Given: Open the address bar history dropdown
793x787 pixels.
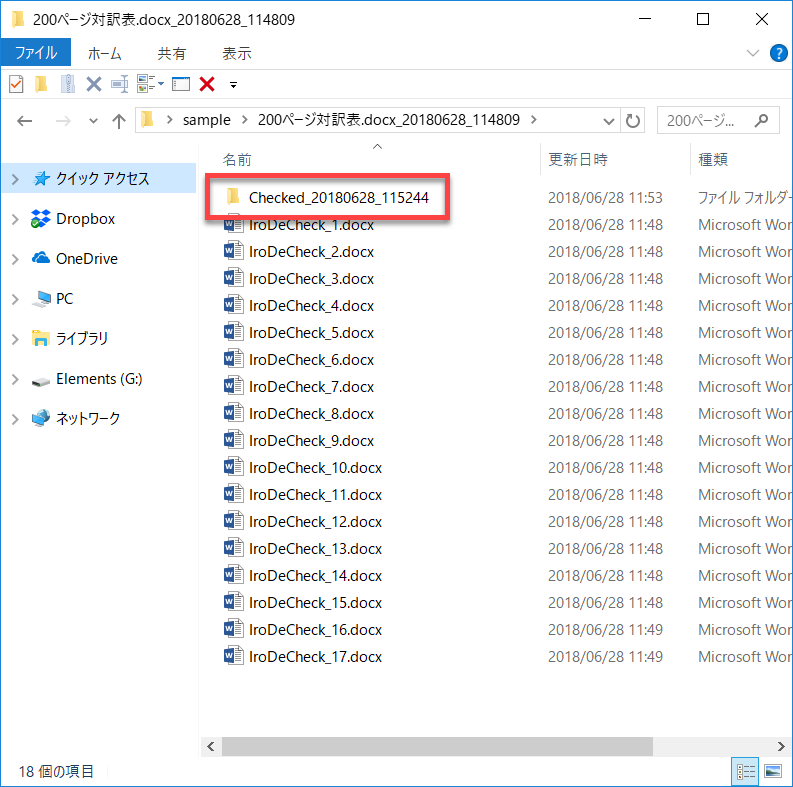Looking at the screenshot, I should point(609,120).
